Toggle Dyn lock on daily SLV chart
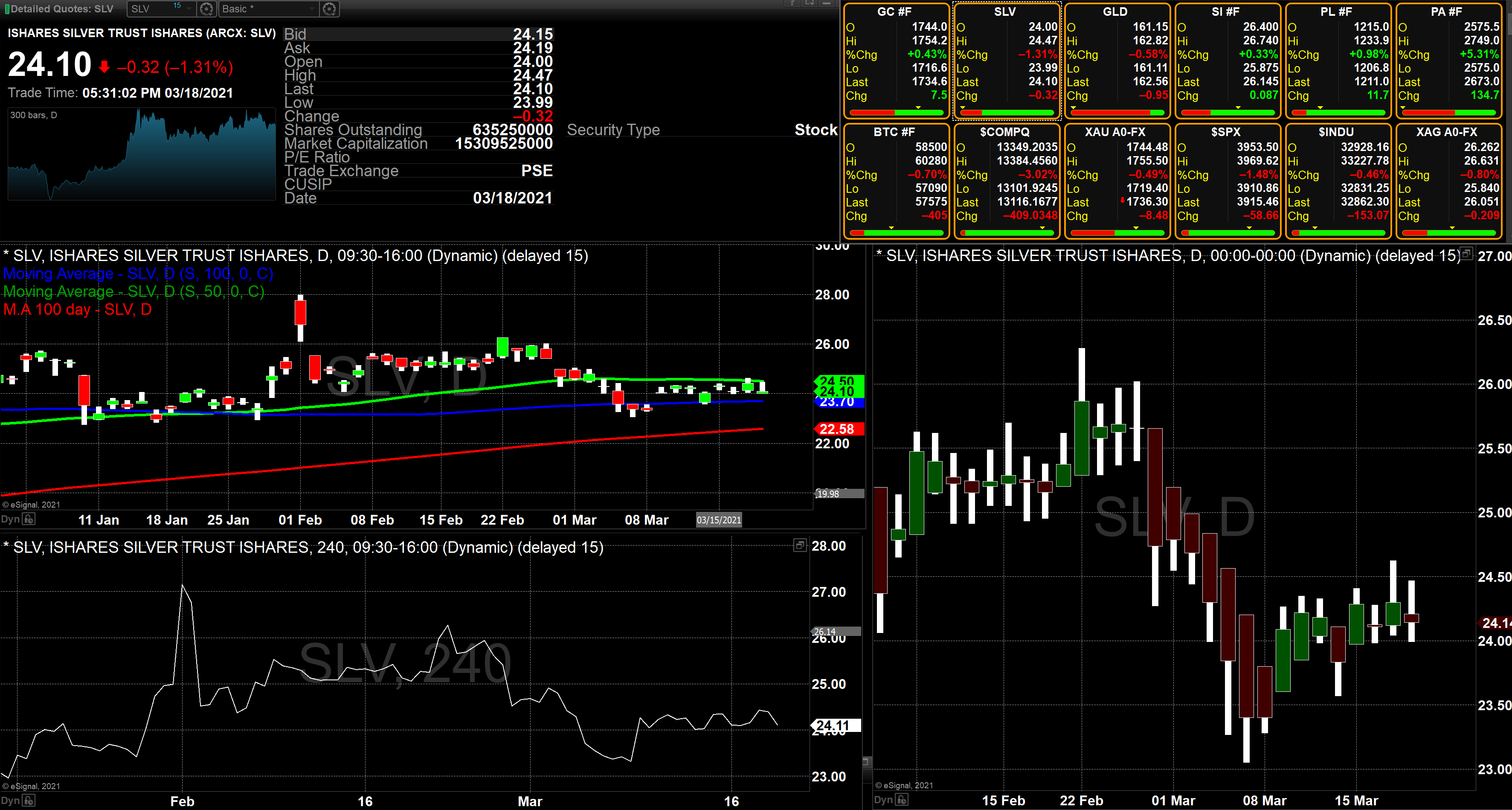The height and width of the screenshot is (810, 1512). [x=29, y=520]
